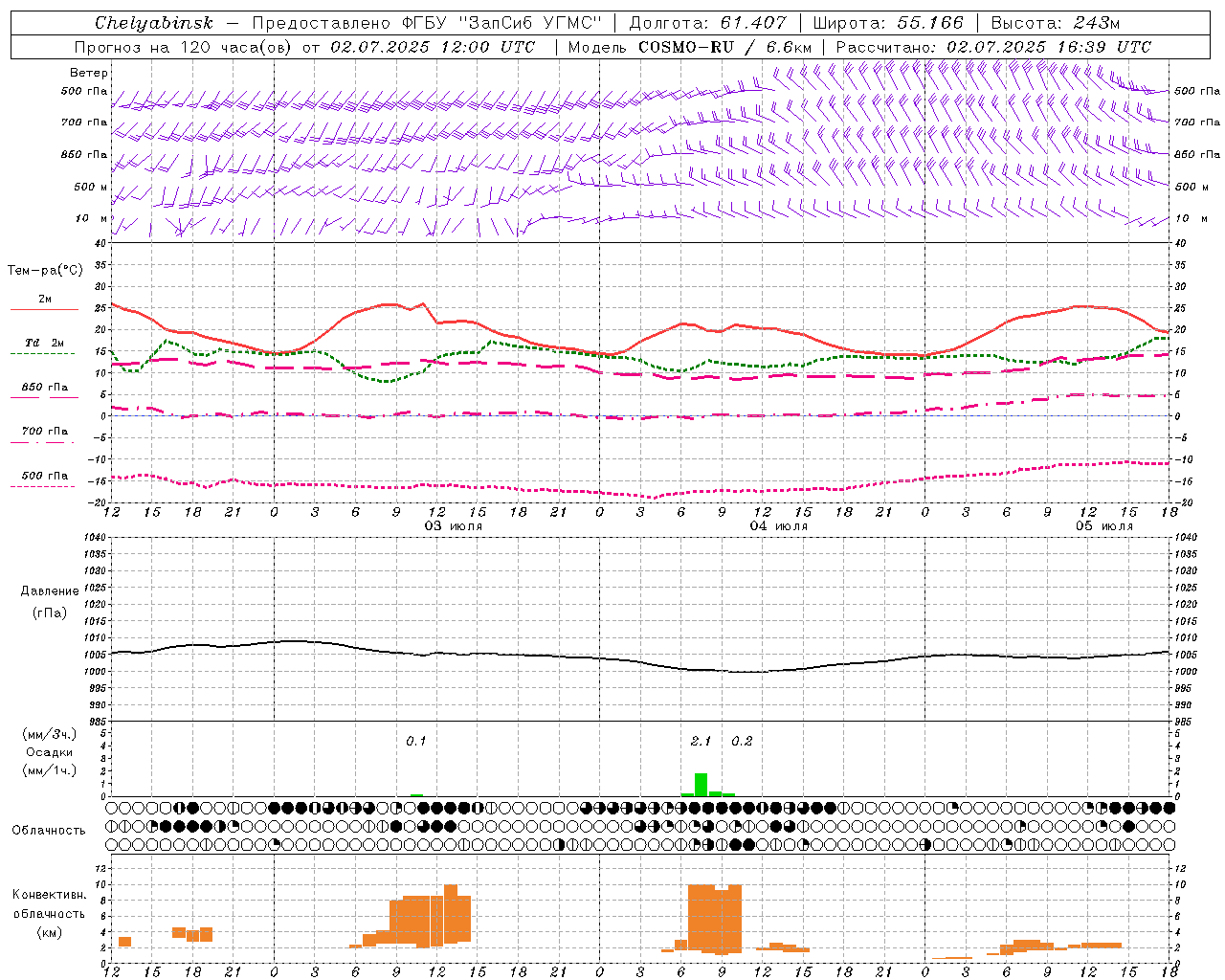Click the 'Прогноз на 120 часа(ов)' forecast text

(x=184, y=47)
